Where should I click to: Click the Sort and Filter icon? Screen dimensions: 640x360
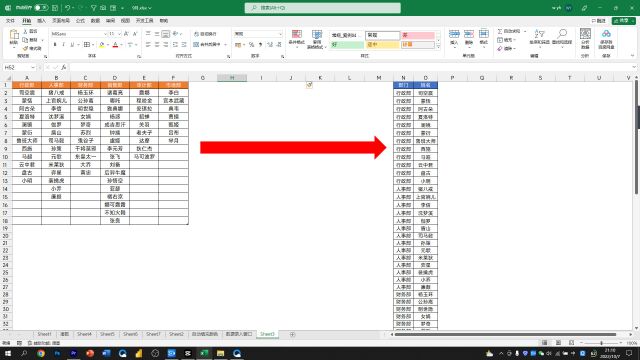pos(539,38)
